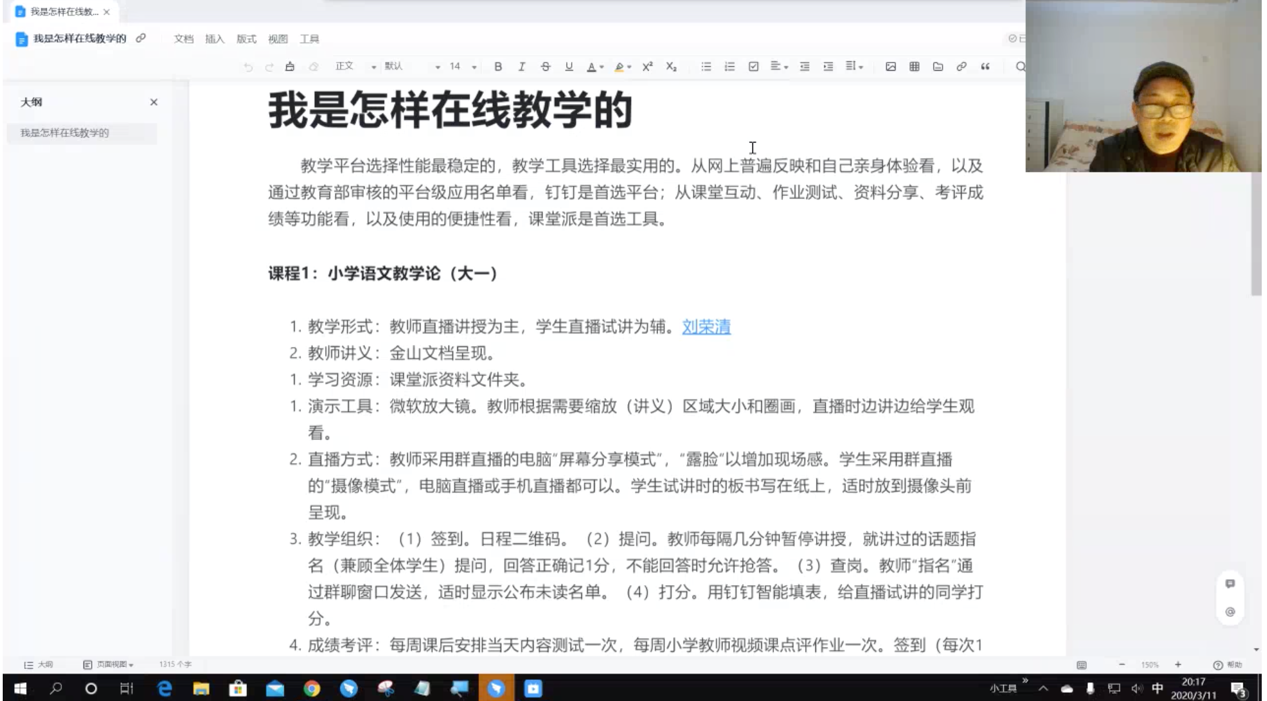Click the strikethrough icon
This screenshot has height=701, width=1267.
545,67
